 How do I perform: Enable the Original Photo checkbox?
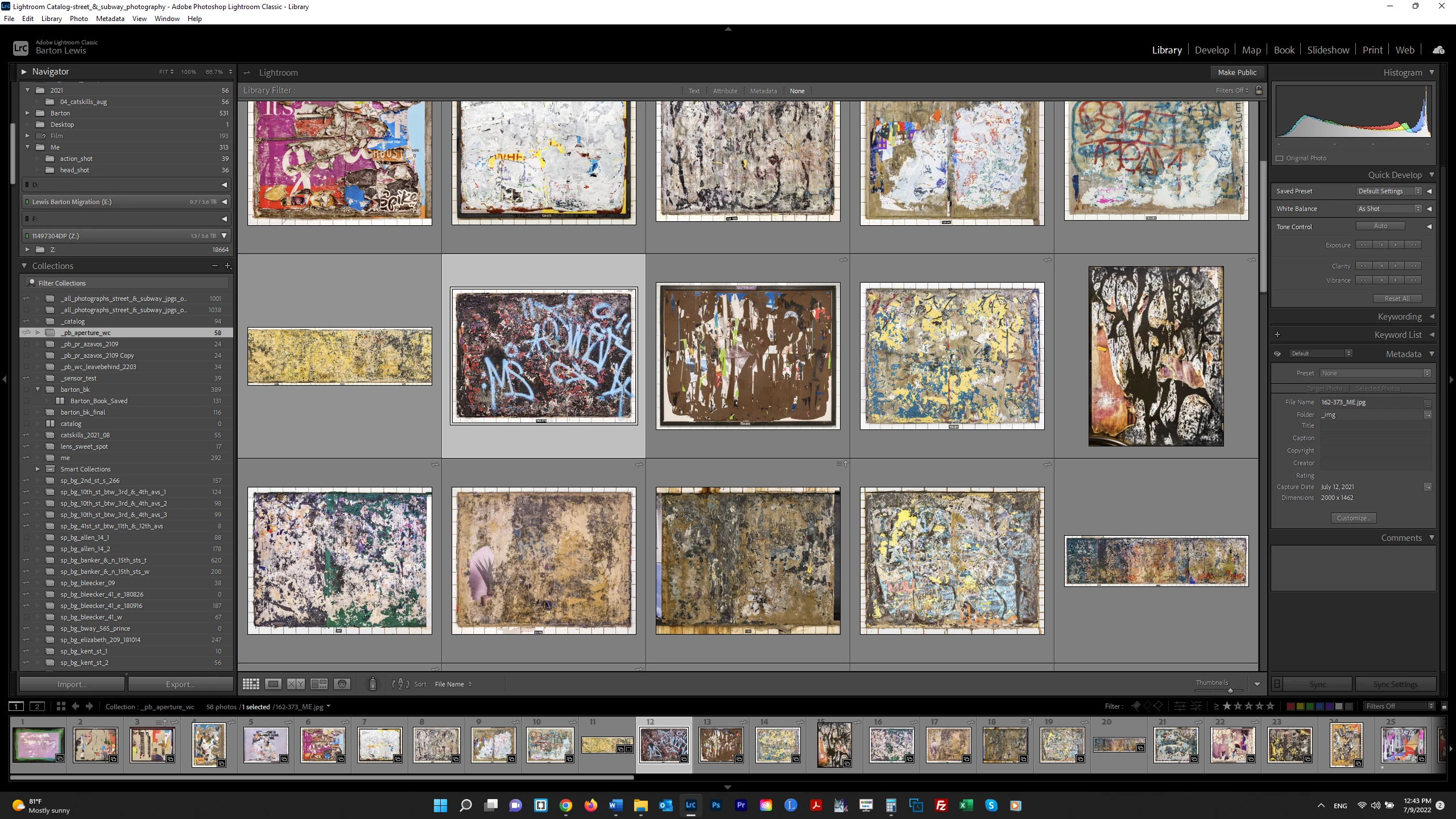click(1280, 158)
